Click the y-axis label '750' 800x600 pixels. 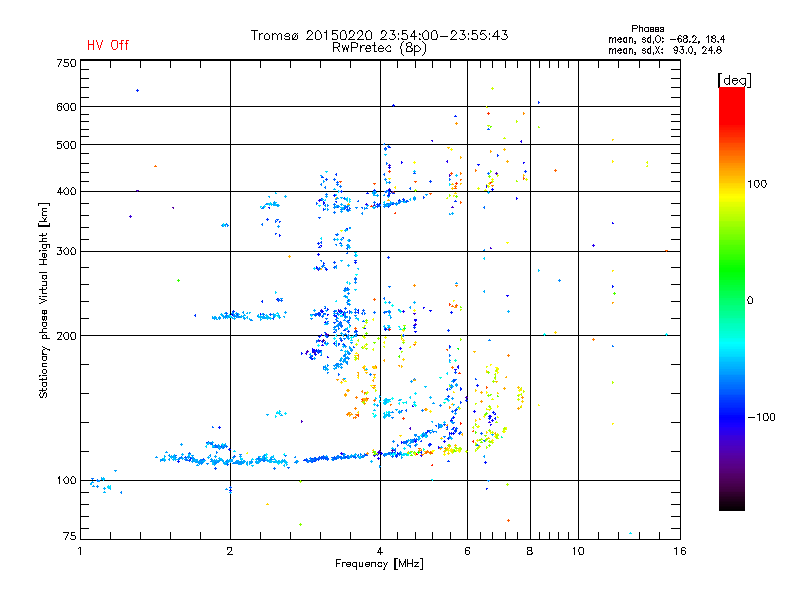[x=66, y=63]
